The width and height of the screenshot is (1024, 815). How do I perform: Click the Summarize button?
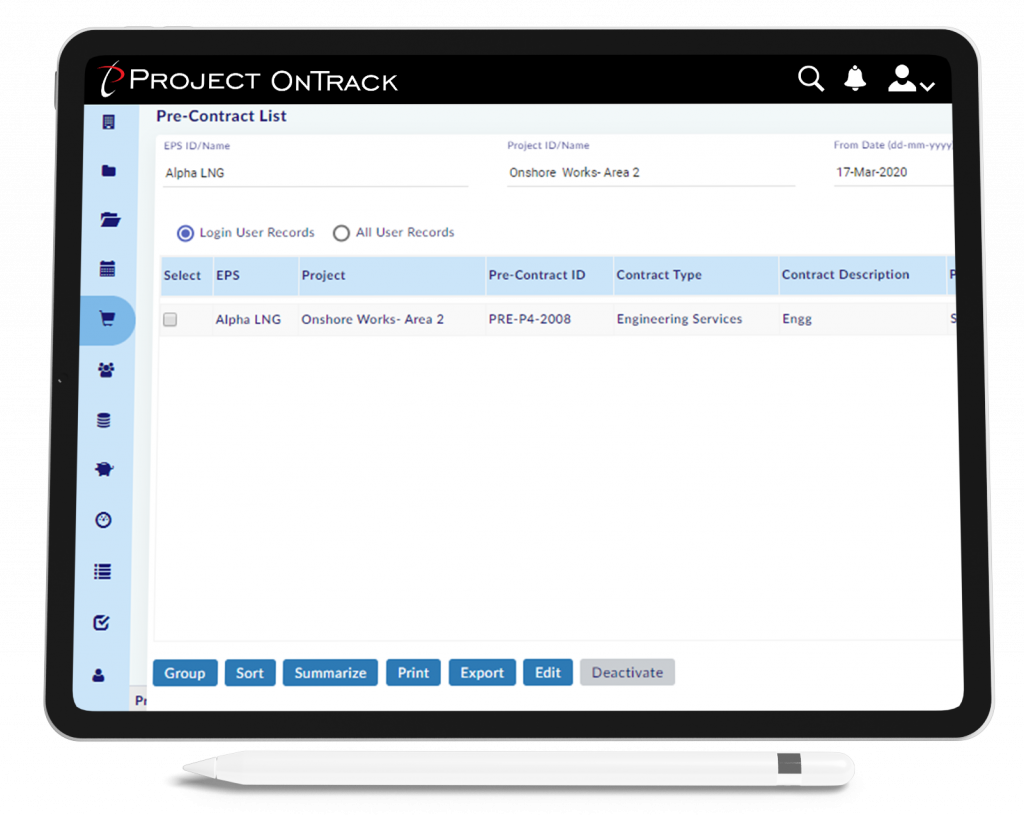click(x=330, y=673)
